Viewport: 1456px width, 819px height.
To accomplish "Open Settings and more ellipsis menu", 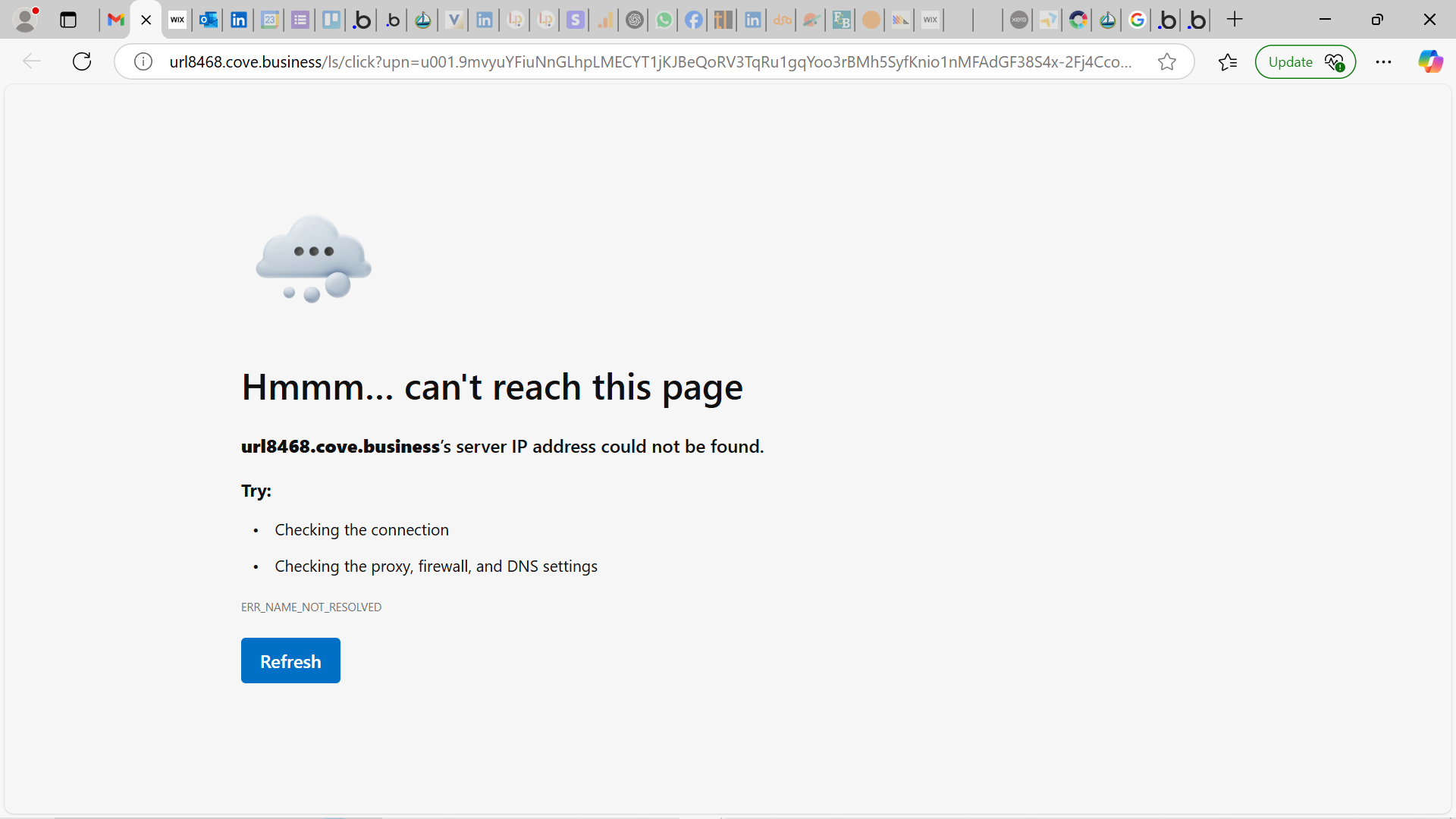I will click(1384, 61).
